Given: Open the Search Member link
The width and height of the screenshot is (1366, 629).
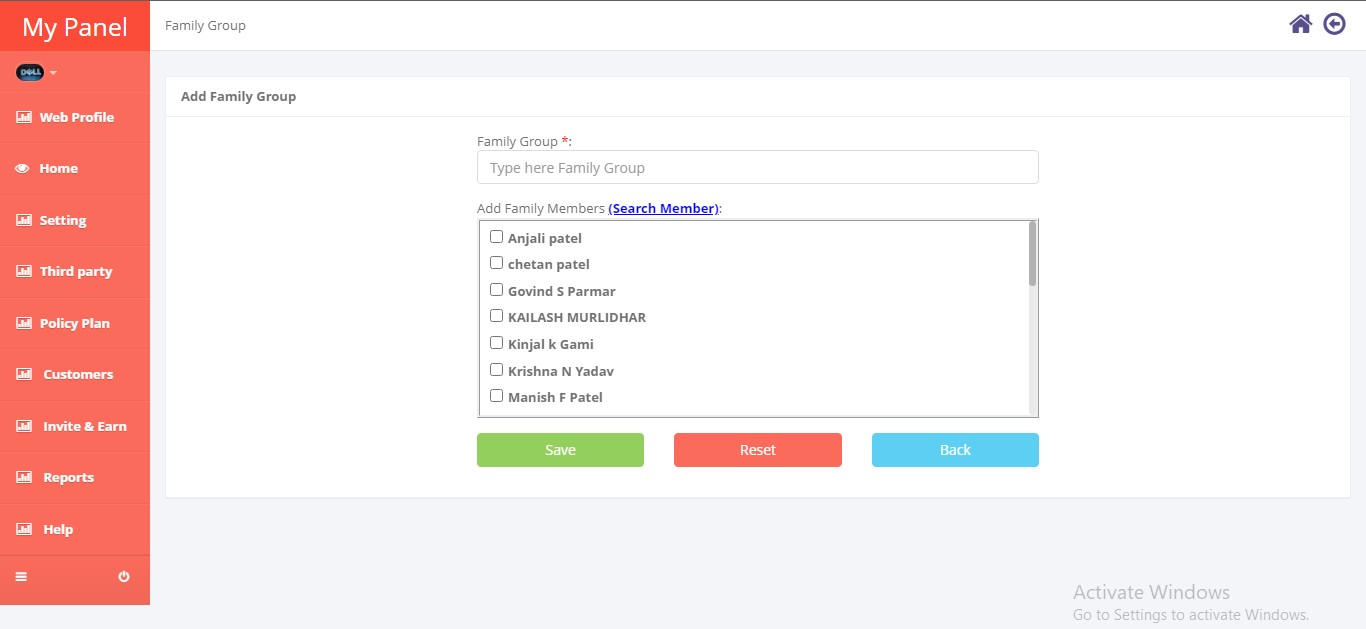Looking at the screenshot, I should point(664,208).
